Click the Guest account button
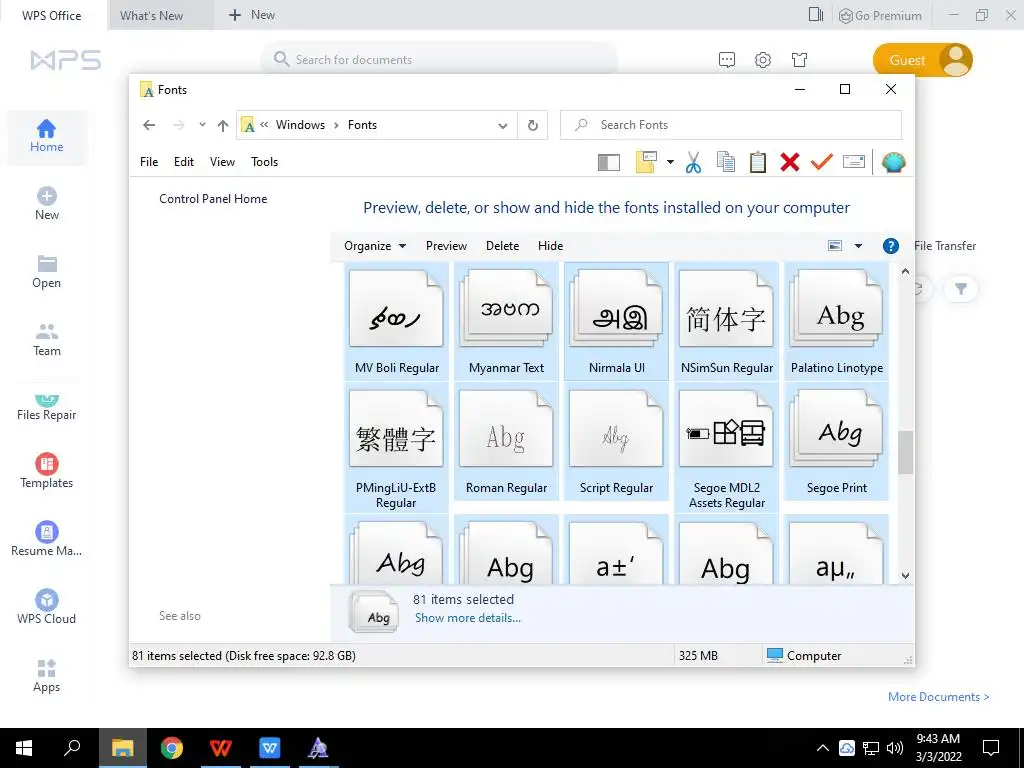The image size is (1024, 768). [x=922, y=60]
